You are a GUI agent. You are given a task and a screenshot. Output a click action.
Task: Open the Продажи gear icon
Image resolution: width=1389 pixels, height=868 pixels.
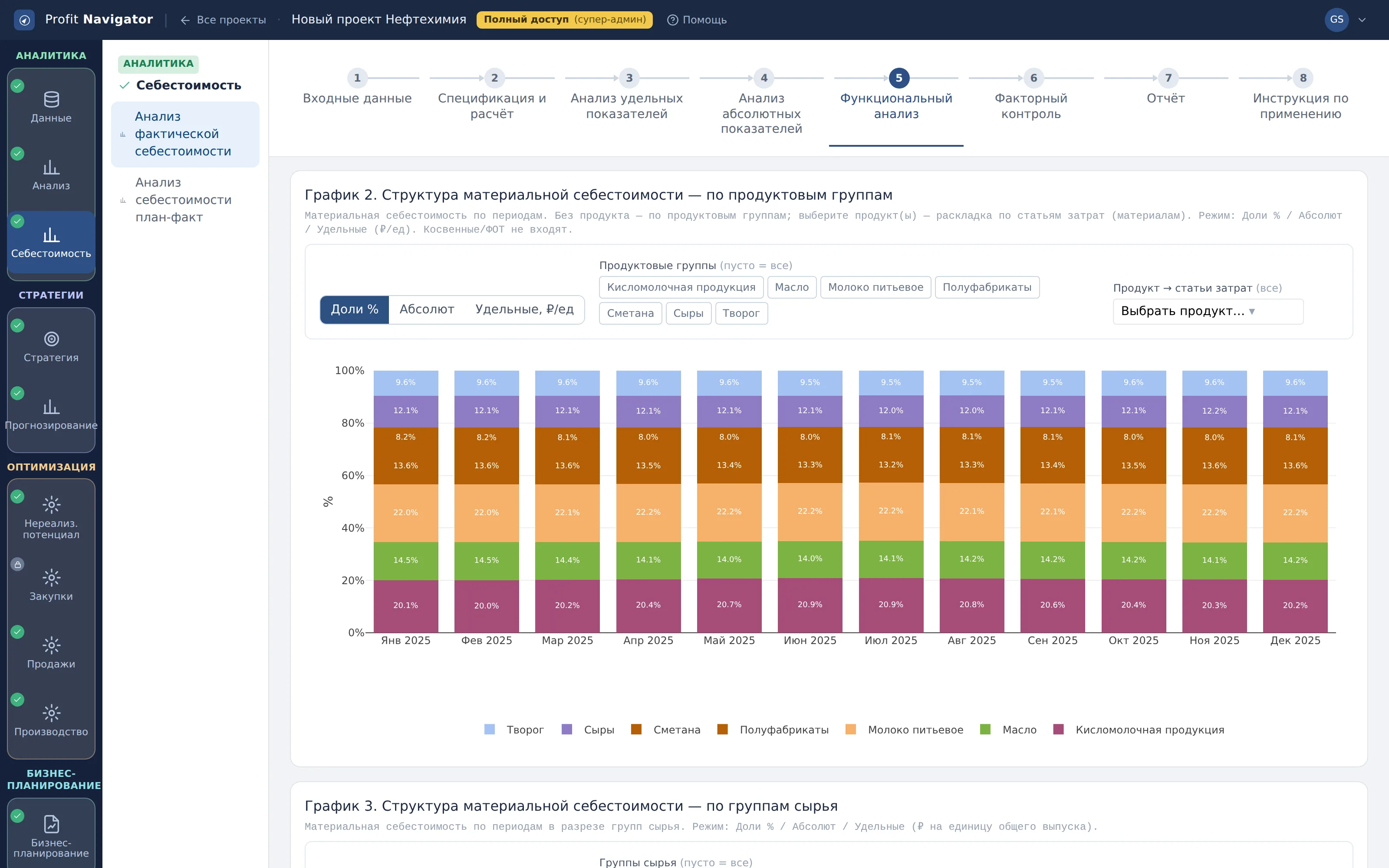(51, 645)
